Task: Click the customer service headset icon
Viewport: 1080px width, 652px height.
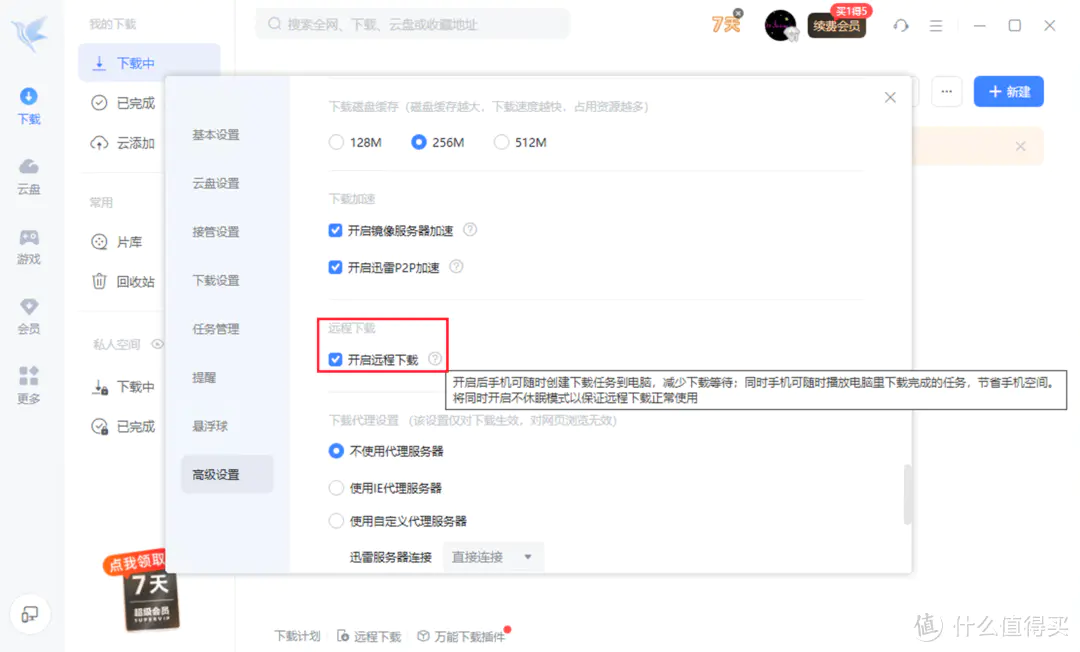Action: coord(901,26)
